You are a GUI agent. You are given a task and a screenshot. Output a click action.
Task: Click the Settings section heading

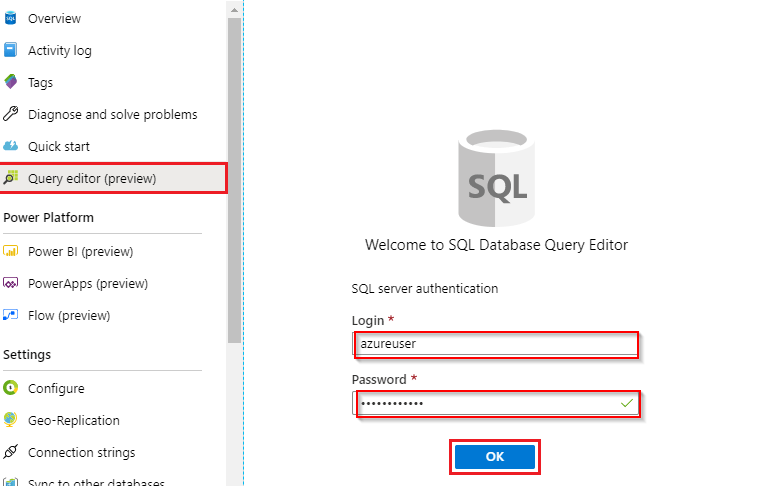point(27,355)
